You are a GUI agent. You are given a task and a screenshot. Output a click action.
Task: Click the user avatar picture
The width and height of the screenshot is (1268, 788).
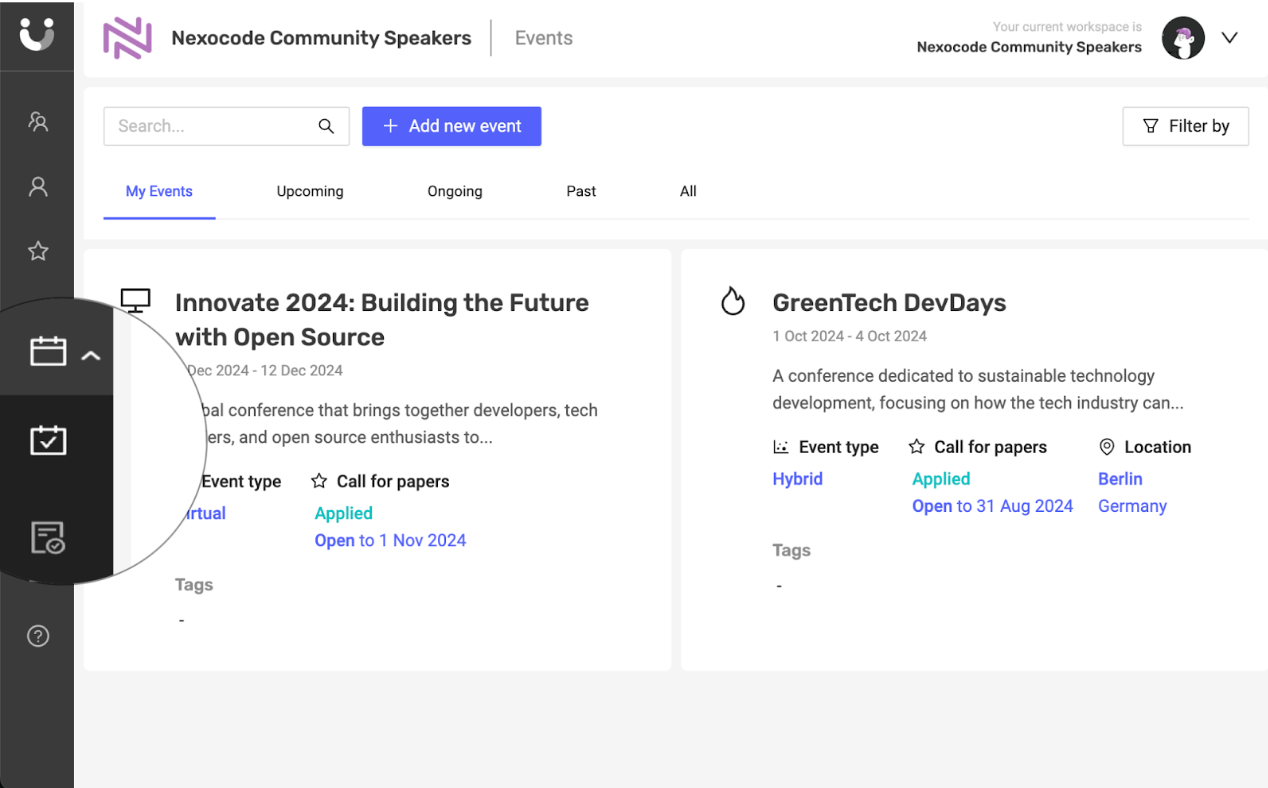1183,38
